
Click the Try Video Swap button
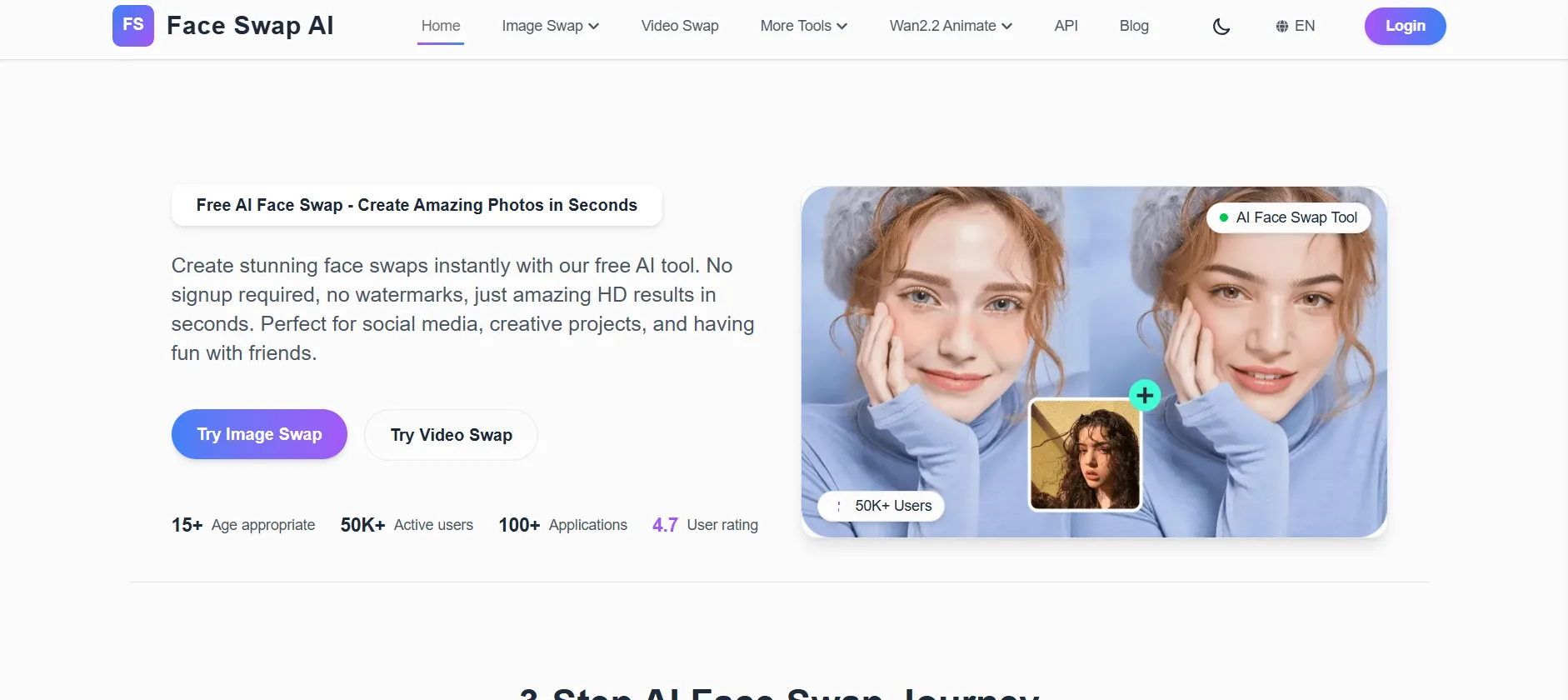451,435
